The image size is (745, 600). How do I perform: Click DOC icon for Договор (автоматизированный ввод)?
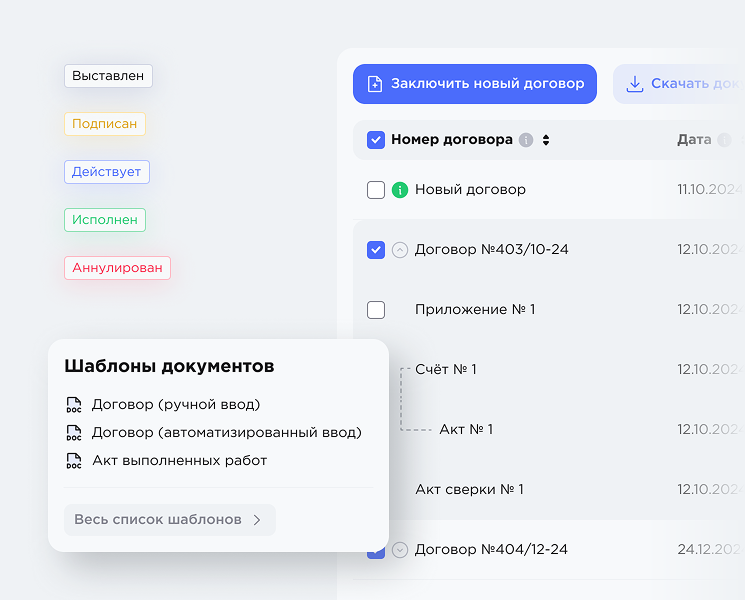click(x=74, y=433)
